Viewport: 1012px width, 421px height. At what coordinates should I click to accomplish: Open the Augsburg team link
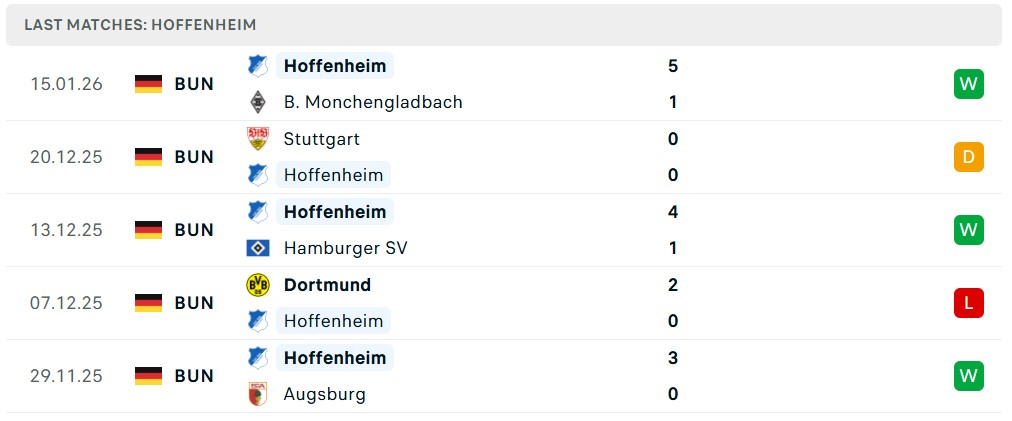[324, 394]
